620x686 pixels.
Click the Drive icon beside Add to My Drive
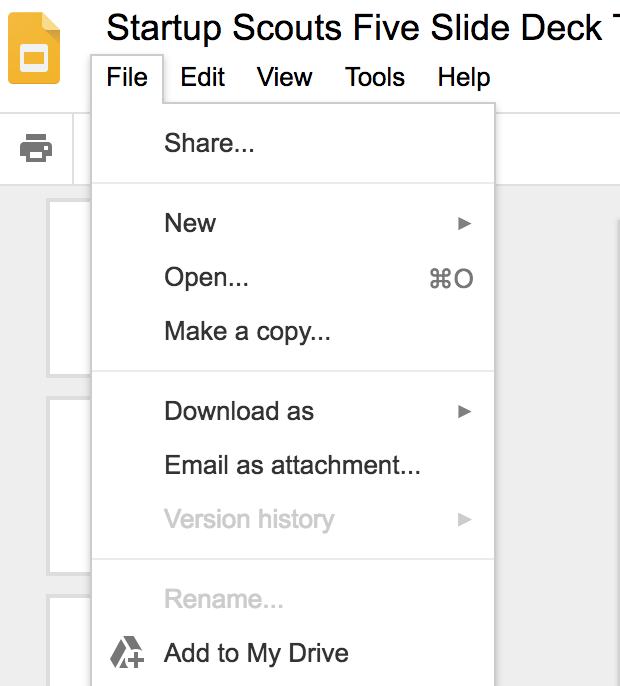point(127,654)
